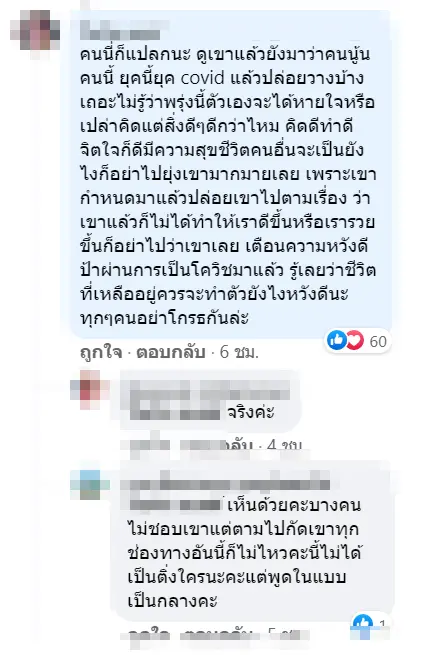Click the thumbs-up reaction icon on เห็นด้วยคะ reply

[362, 623]
